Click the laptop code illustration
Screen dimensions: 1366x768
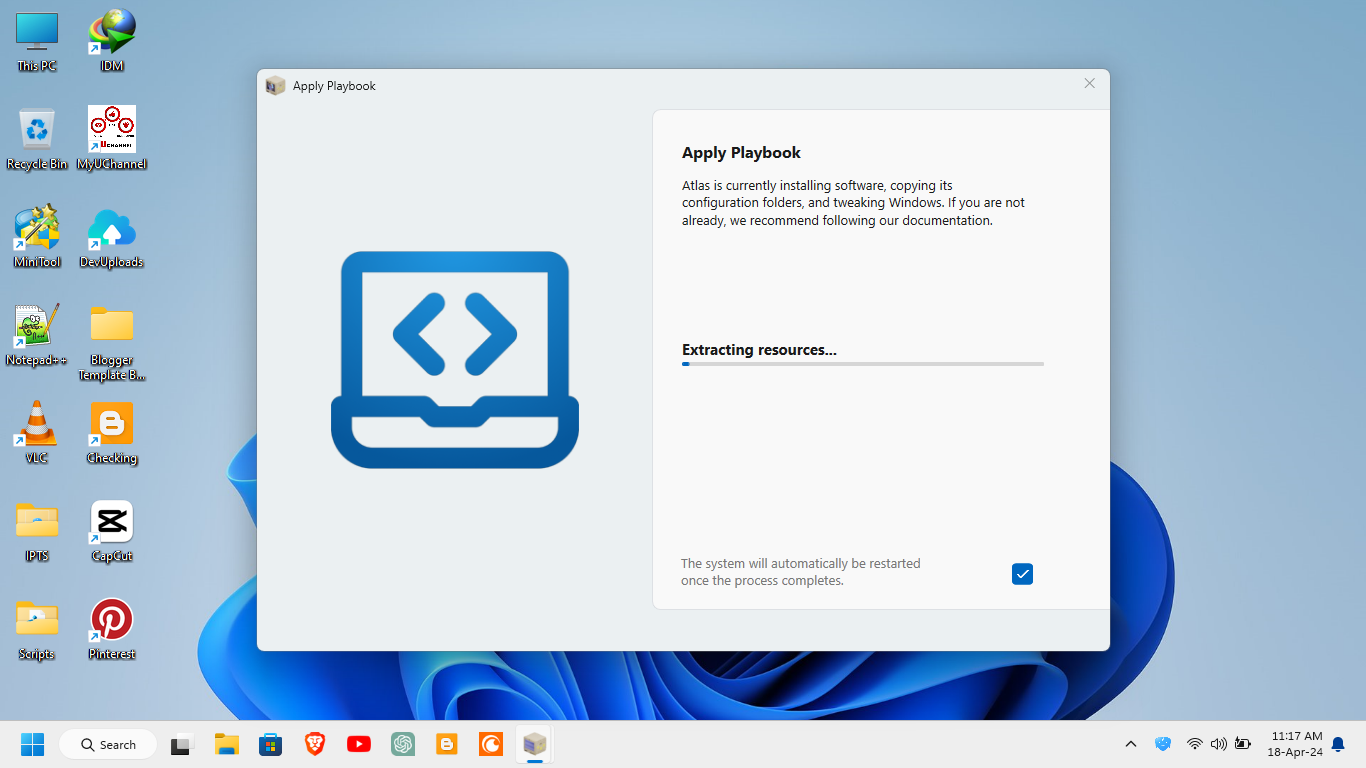tap(455, 360)
